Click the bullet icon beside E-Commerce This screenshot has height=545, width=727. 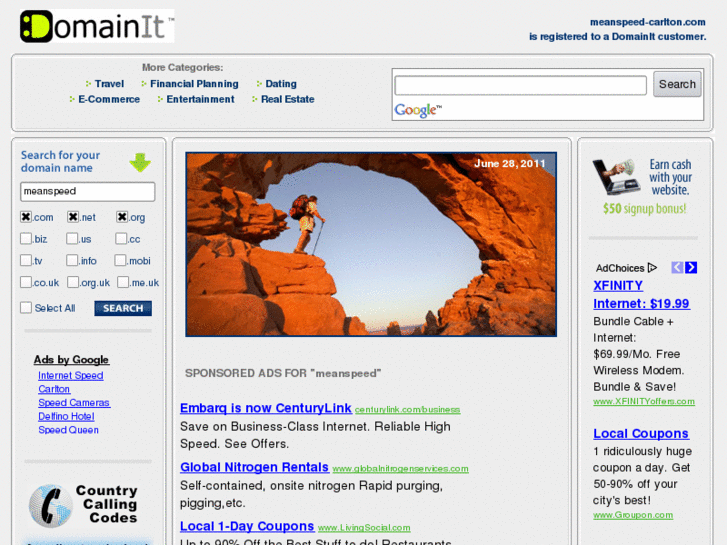click(x=72, y=99)
